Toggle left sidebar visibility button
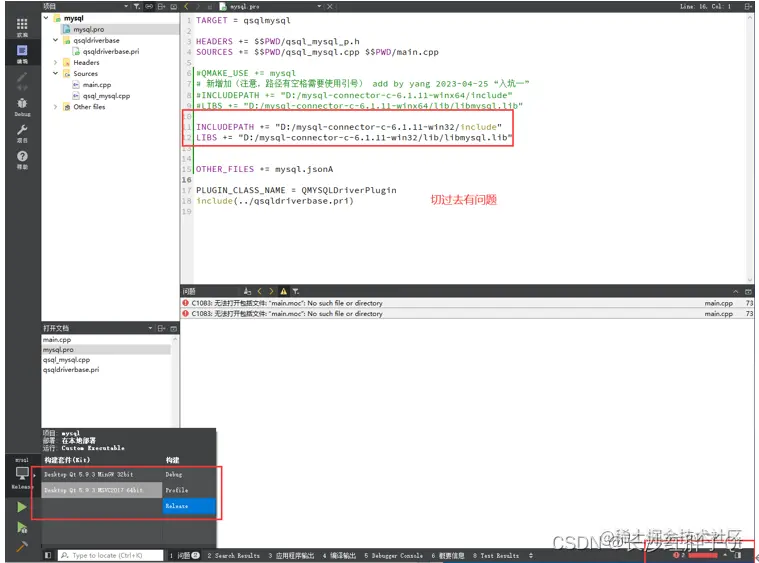 tap(47, 555)
